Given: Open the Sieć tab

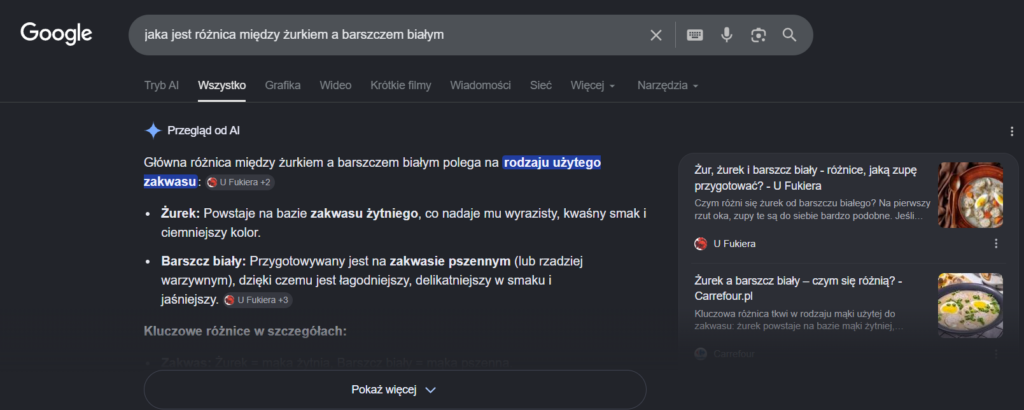Looking at the screenshot, I should click(541, 86).
